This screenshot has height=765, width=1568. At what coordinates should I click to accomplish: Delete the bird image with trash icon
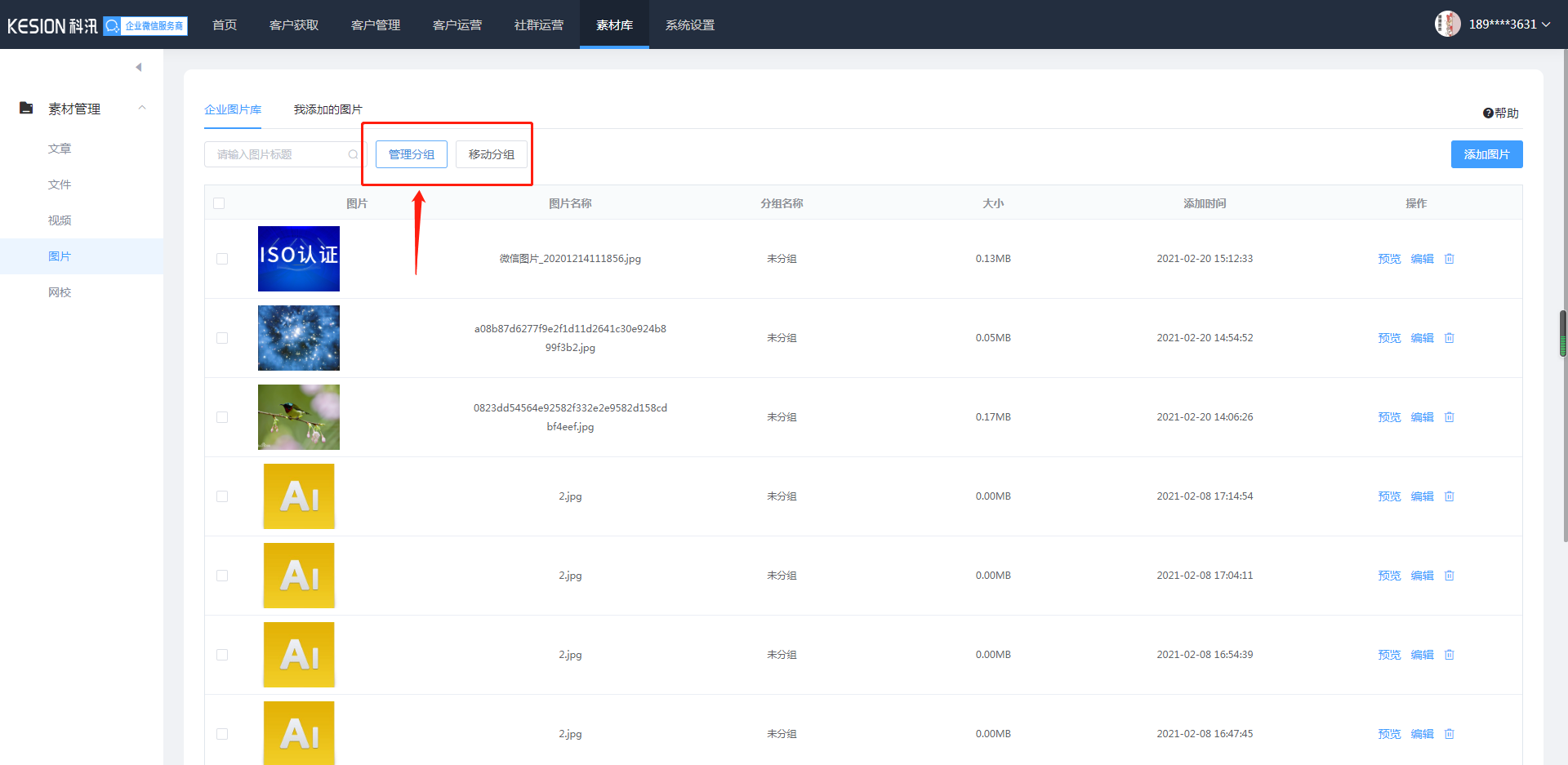tap(1449, 417)
